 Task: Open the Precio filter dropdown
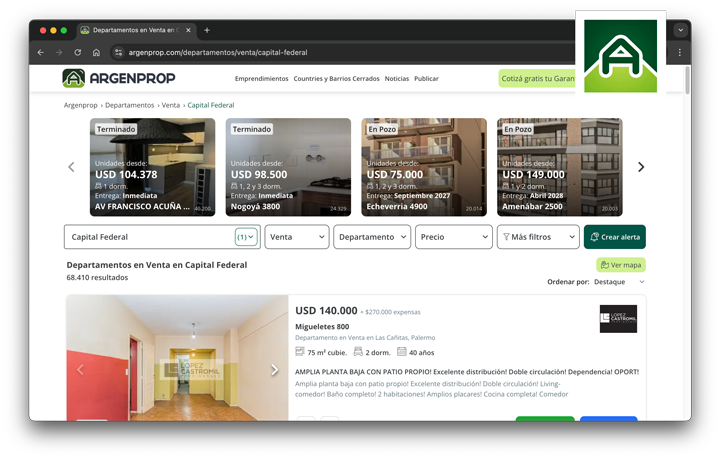(453, 237)
